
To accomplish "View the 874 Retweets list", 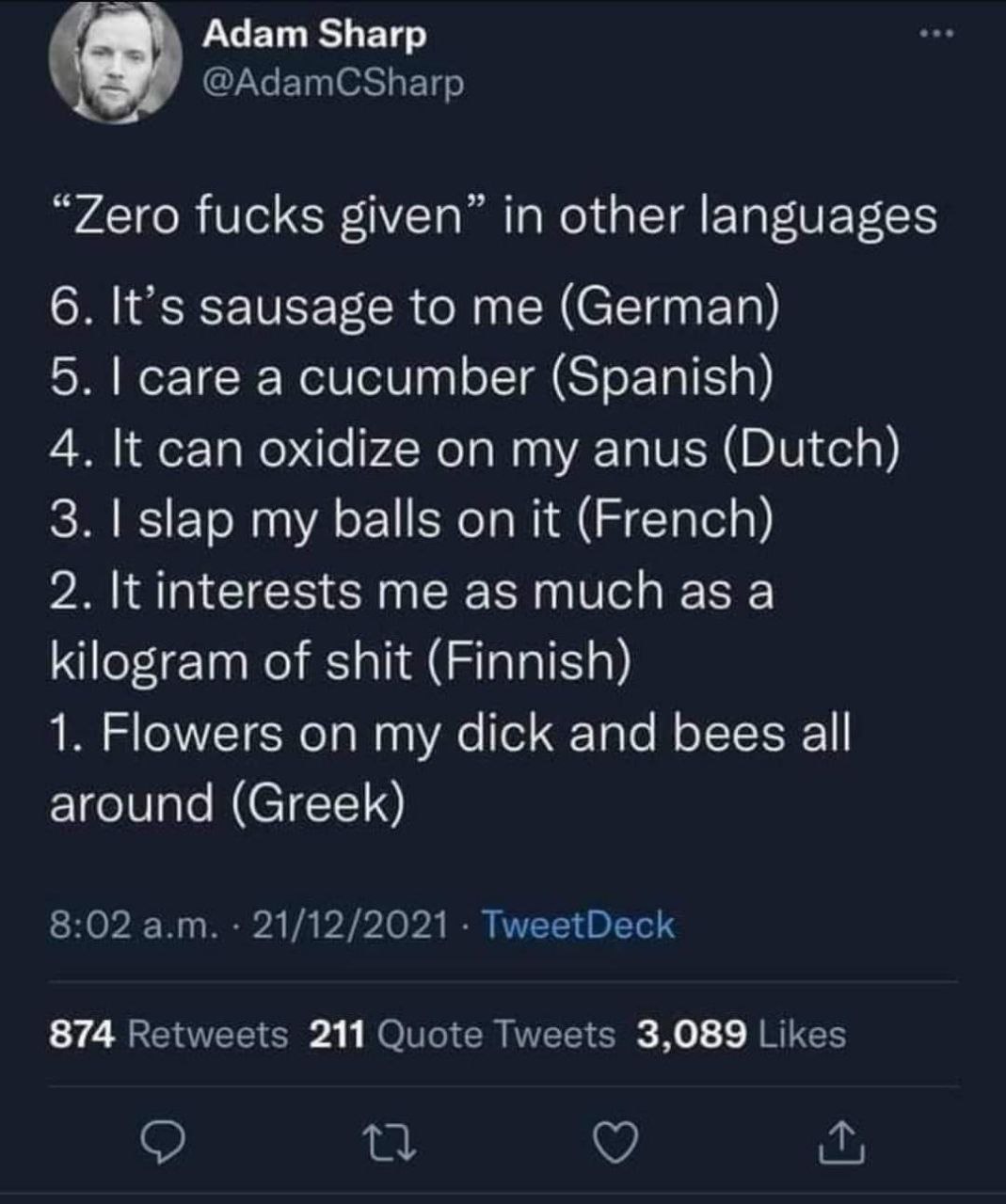I will point(168,1034).
